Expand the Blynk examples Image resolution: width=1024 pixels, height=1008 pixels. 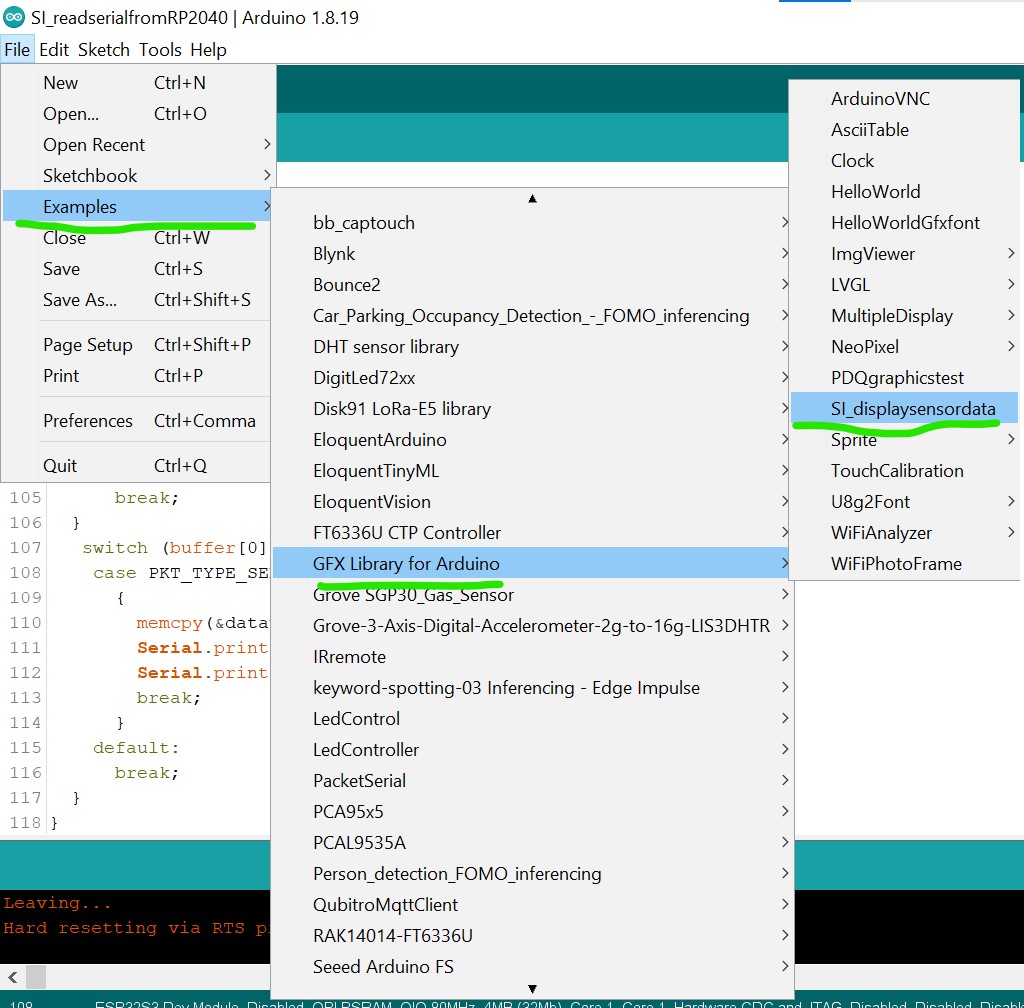pyautogui.click(x=532, y=253)
